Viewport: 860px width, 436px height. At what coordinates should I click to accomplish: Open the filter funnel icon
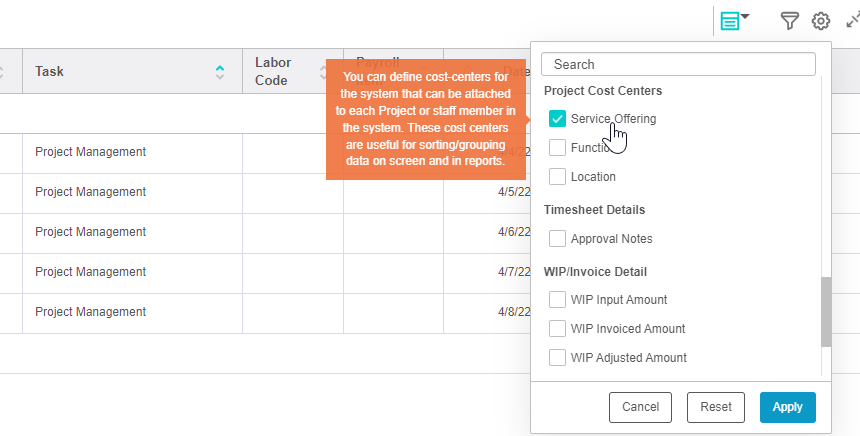(x=789, y=21)
